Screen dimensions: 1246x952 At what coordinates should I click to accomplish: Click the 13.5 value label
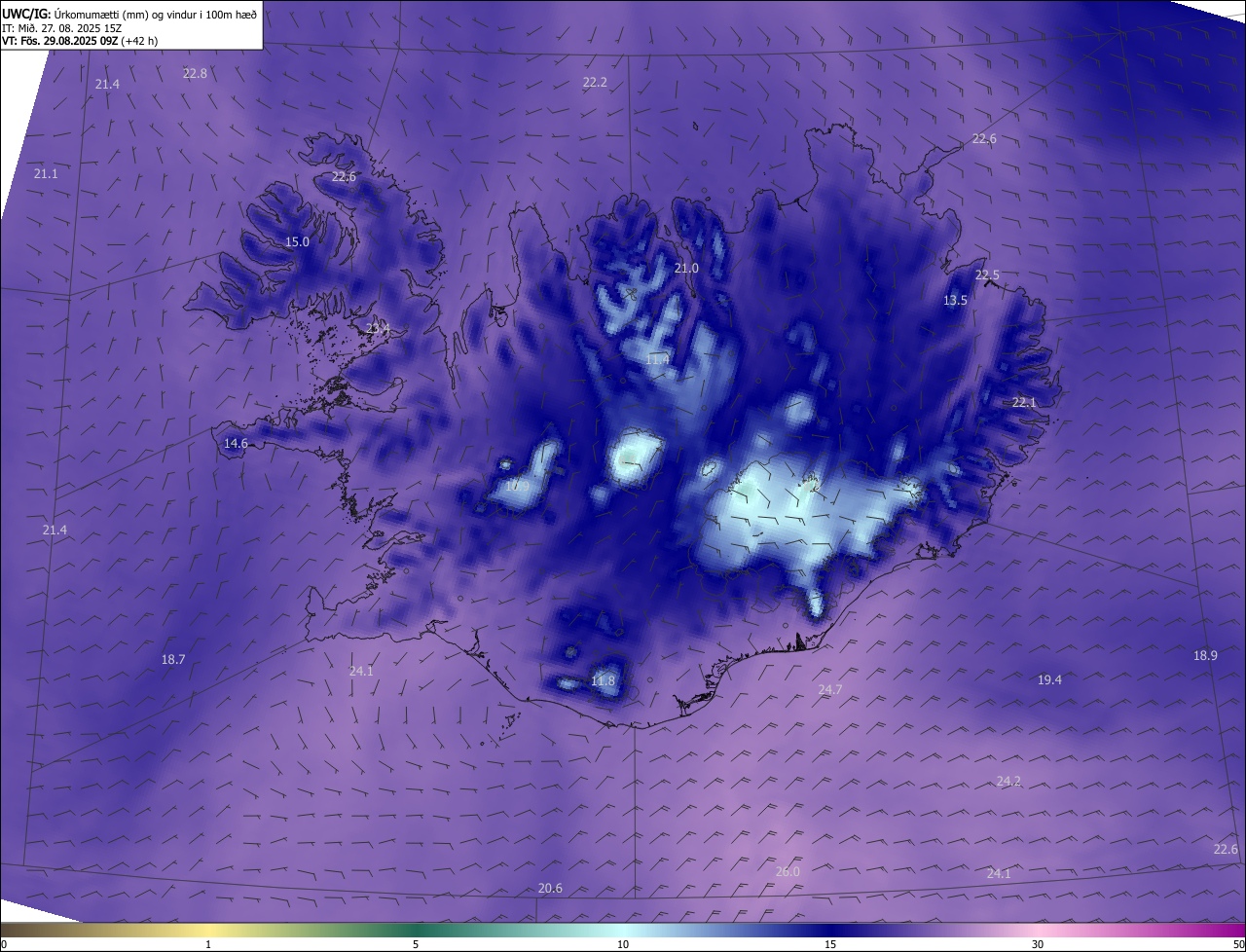(955, 300)
